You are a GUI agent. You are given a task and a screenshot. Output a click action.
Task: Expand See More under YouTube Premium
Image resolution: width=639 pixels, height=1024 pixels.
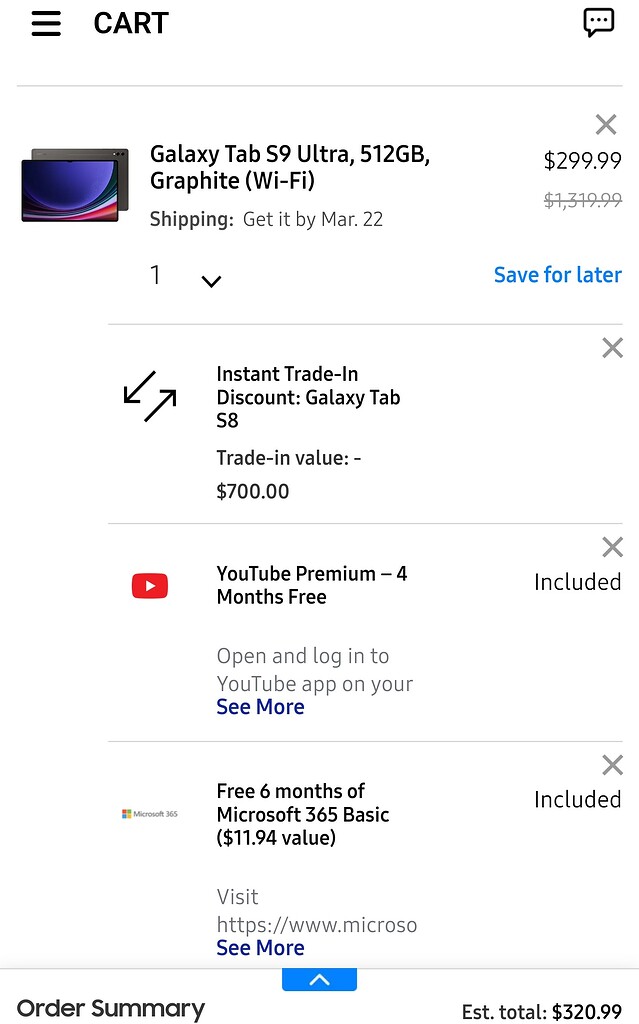(260, 706)
